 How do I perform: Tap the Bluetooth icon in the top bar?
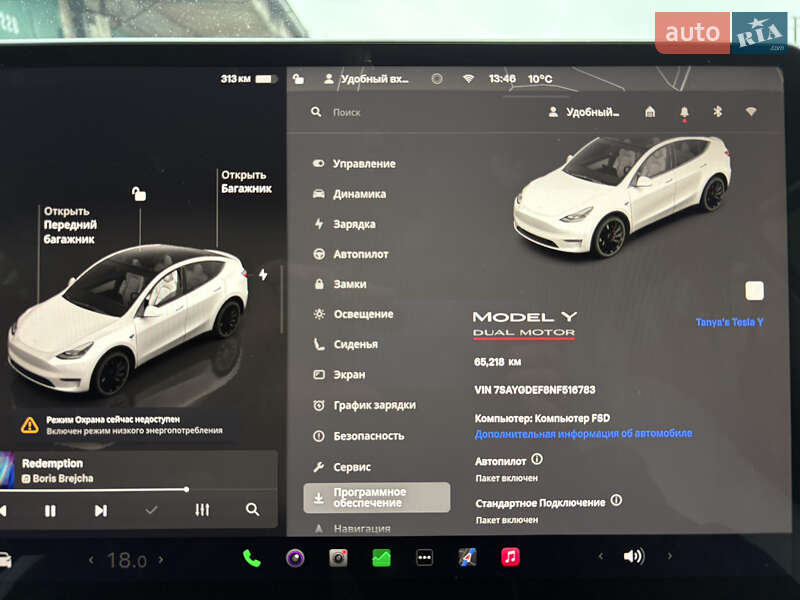[717, 112]
